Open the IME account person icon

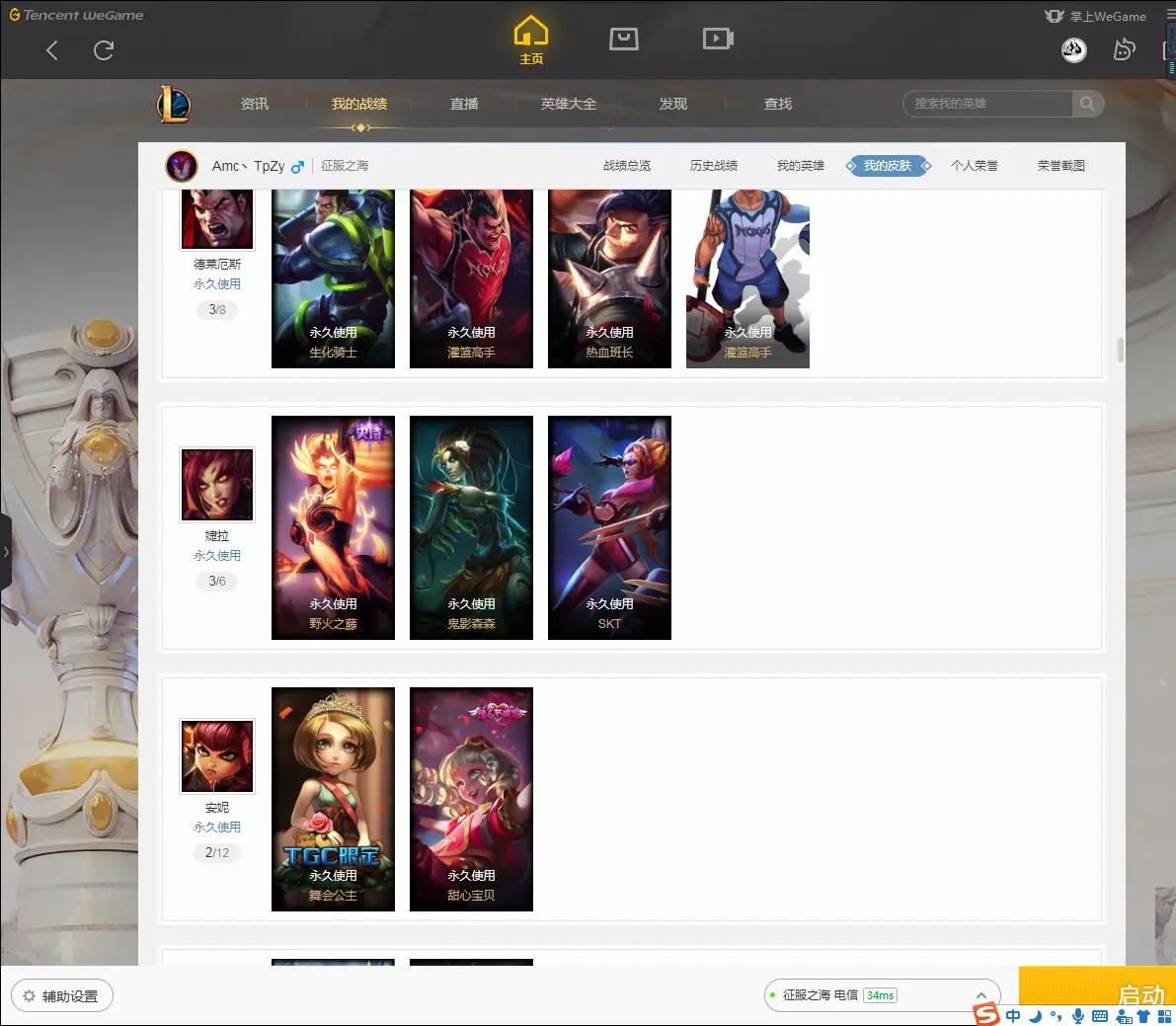pyautogui.click(x=1124, y=1017)
